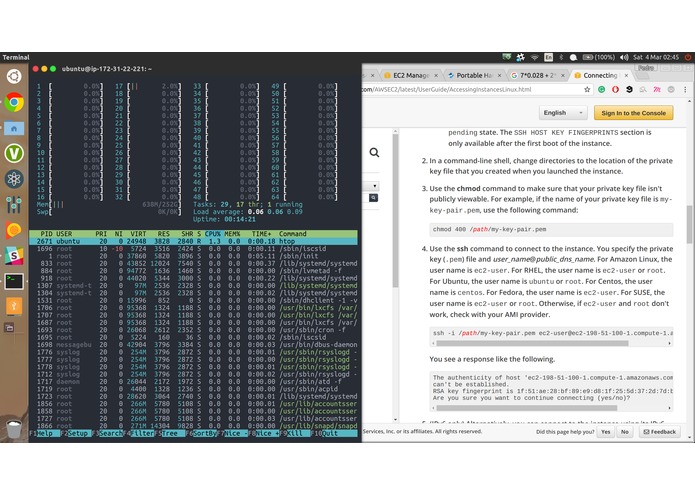Image resolution: width=695 pixels, height=494 pixels.
Task: Open the Ubuntu Dash from the launcher
Action: click(x=14, y=76)
